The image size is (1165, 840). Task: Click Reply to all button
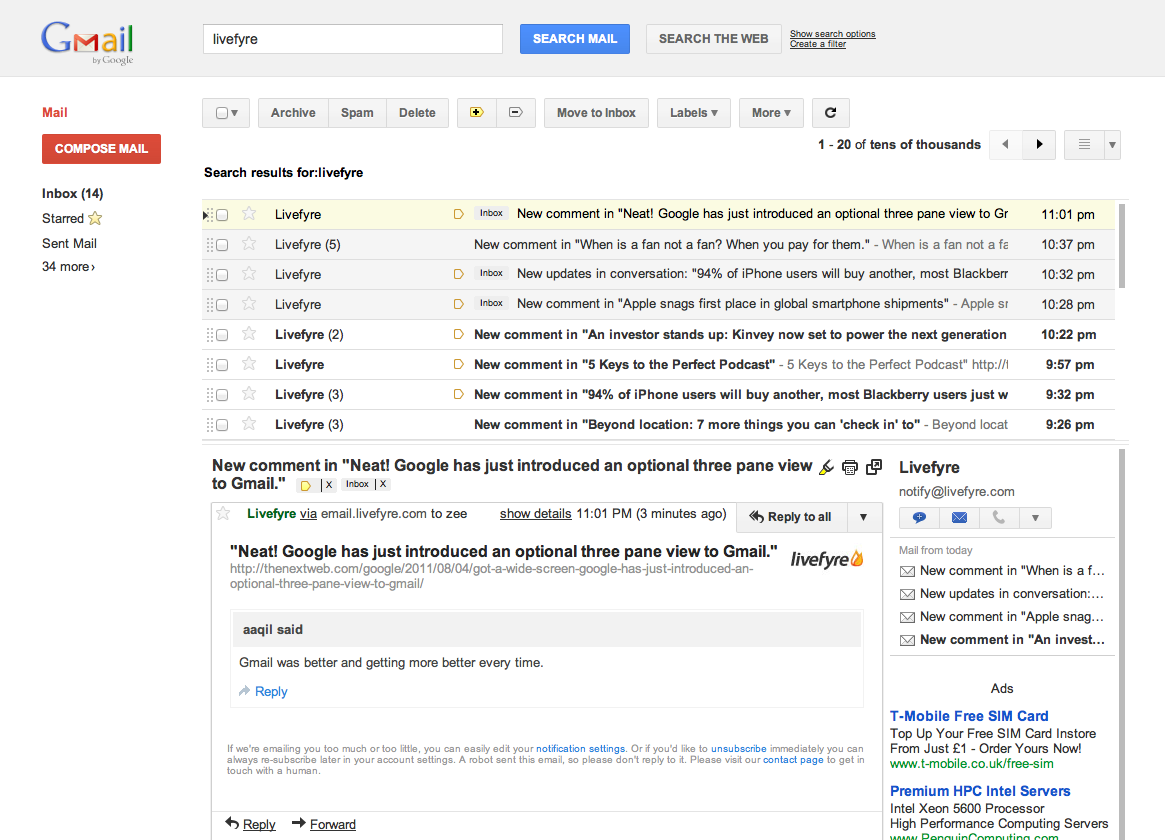click(x=791, y=517)
